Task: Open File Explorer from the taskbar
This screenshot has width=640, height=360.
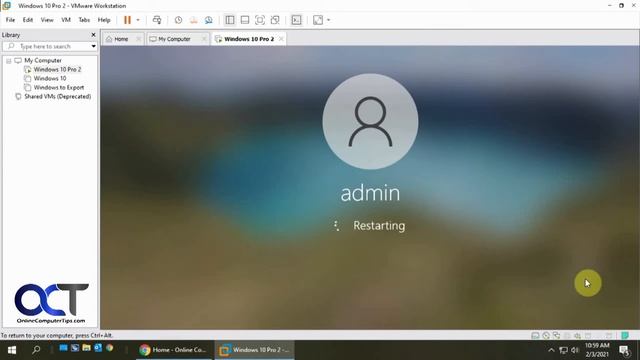Action: click(x=86, y=348)
